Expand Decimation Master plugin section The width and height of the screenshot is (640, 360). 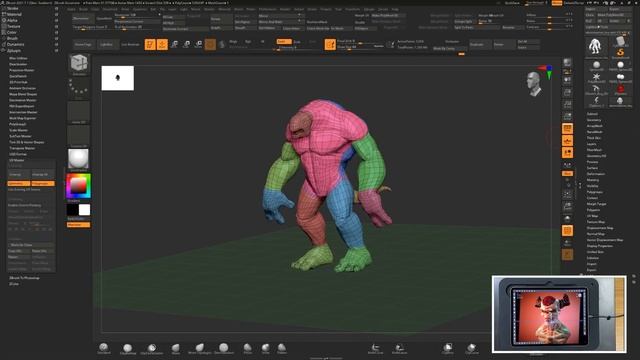tap(22, 100)
